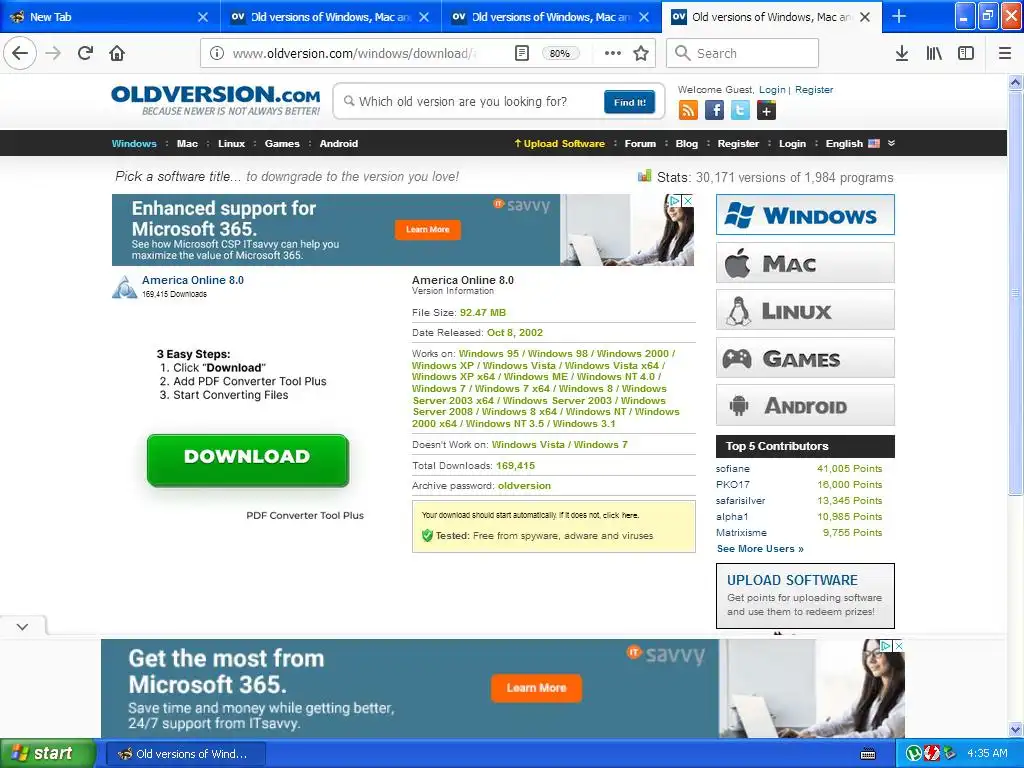This screenshot has height=768, width=1024.
Task: Collapse the bottom ad with chevron
Action: [x=23, y=627]
